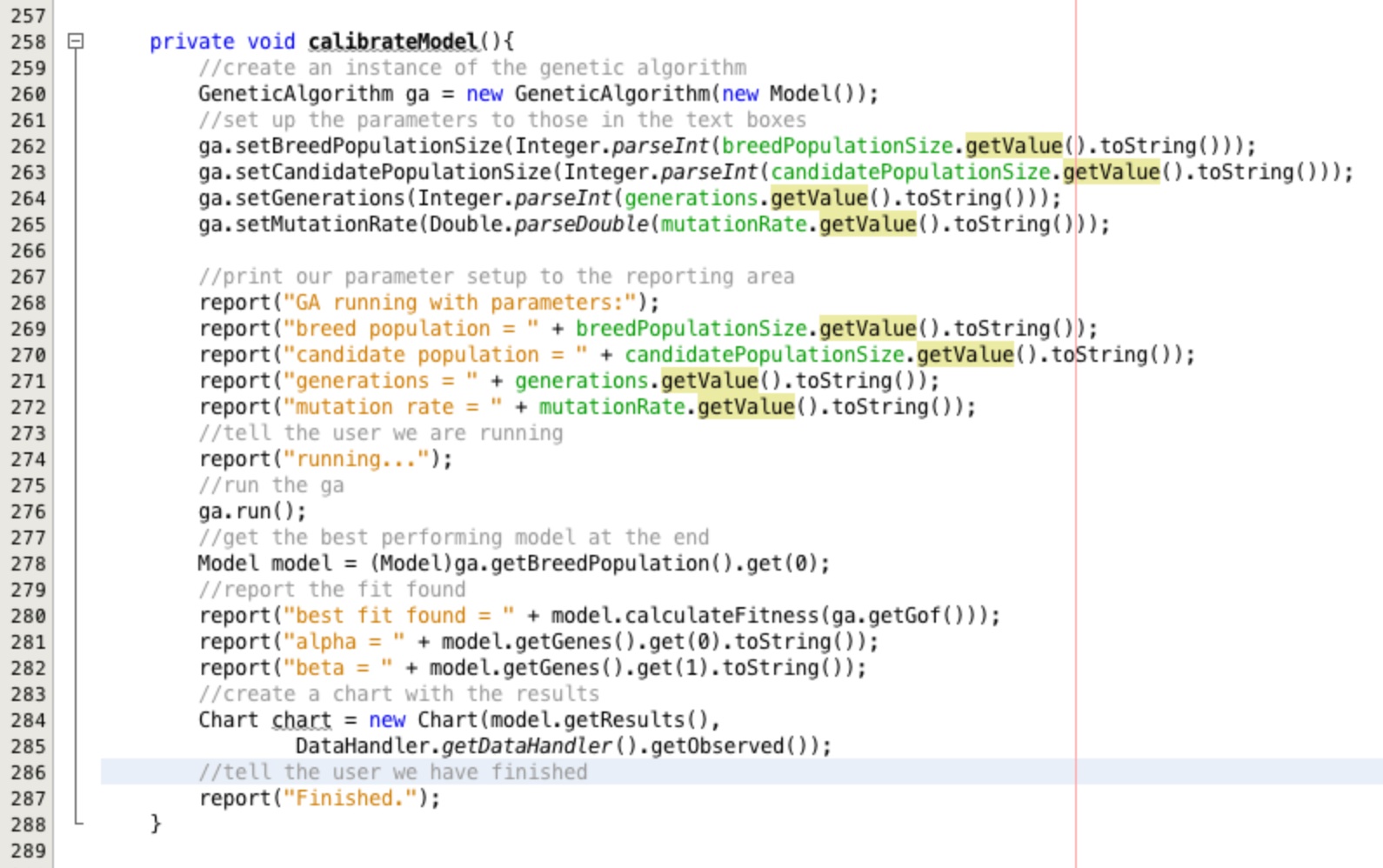Image resolution: width=1383 pixels, height=868 pixels.
Task: Click line number 276 in gutter
Action: [x=28, y=511]
